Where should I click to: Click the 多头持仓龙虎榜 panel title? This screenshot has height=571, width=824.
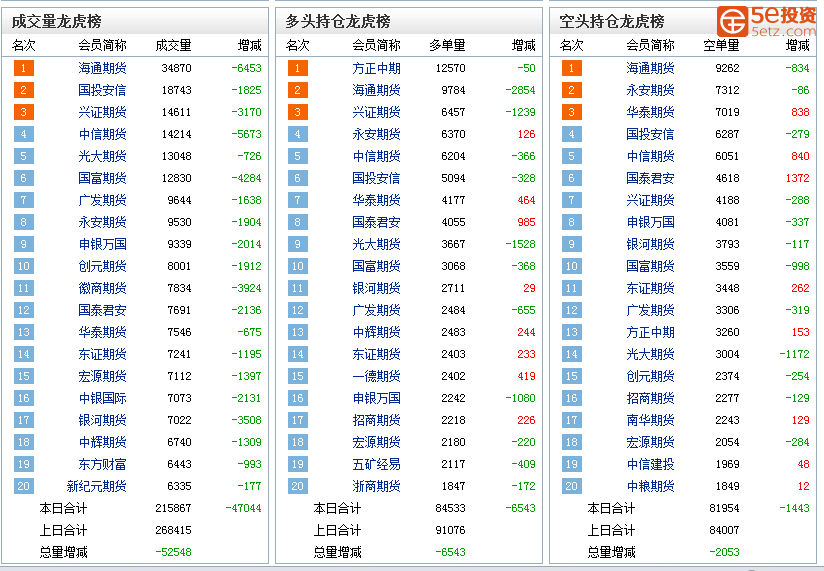[x=338, y=22]
